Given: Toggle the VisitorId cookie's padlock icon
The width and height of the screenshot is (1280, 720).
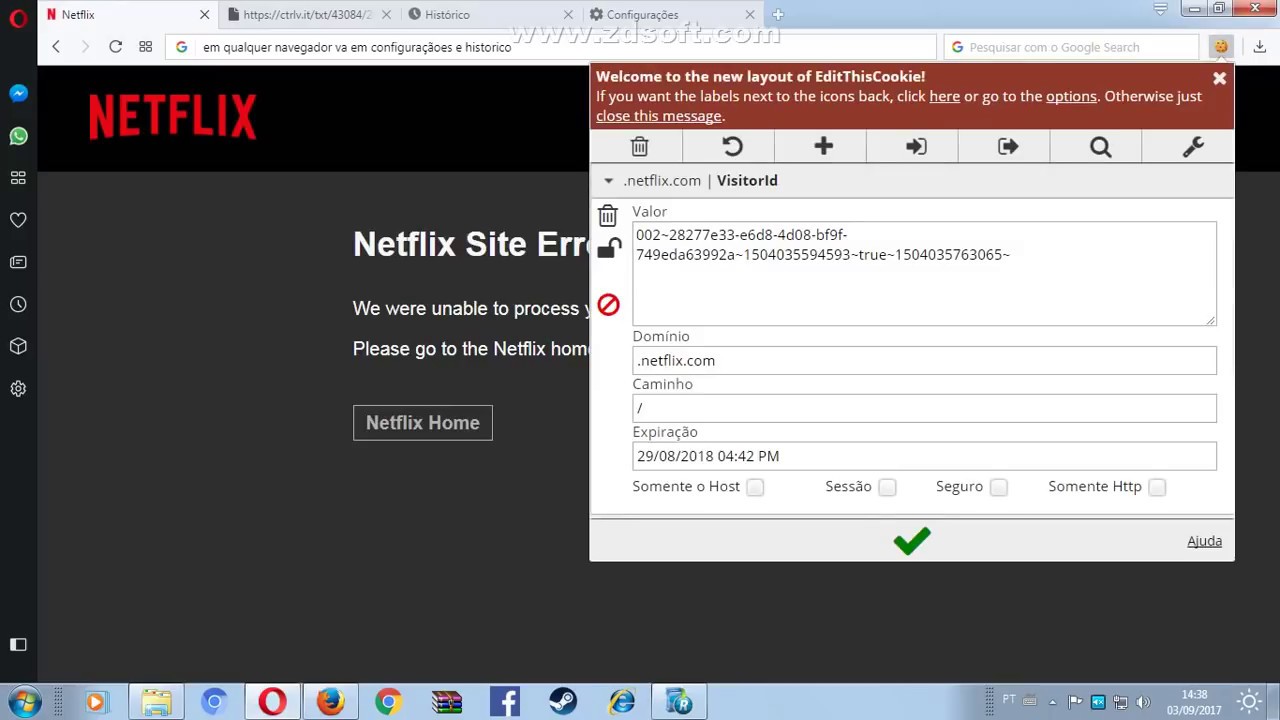Looking at the screenshot, I should (x=609, y=248).
